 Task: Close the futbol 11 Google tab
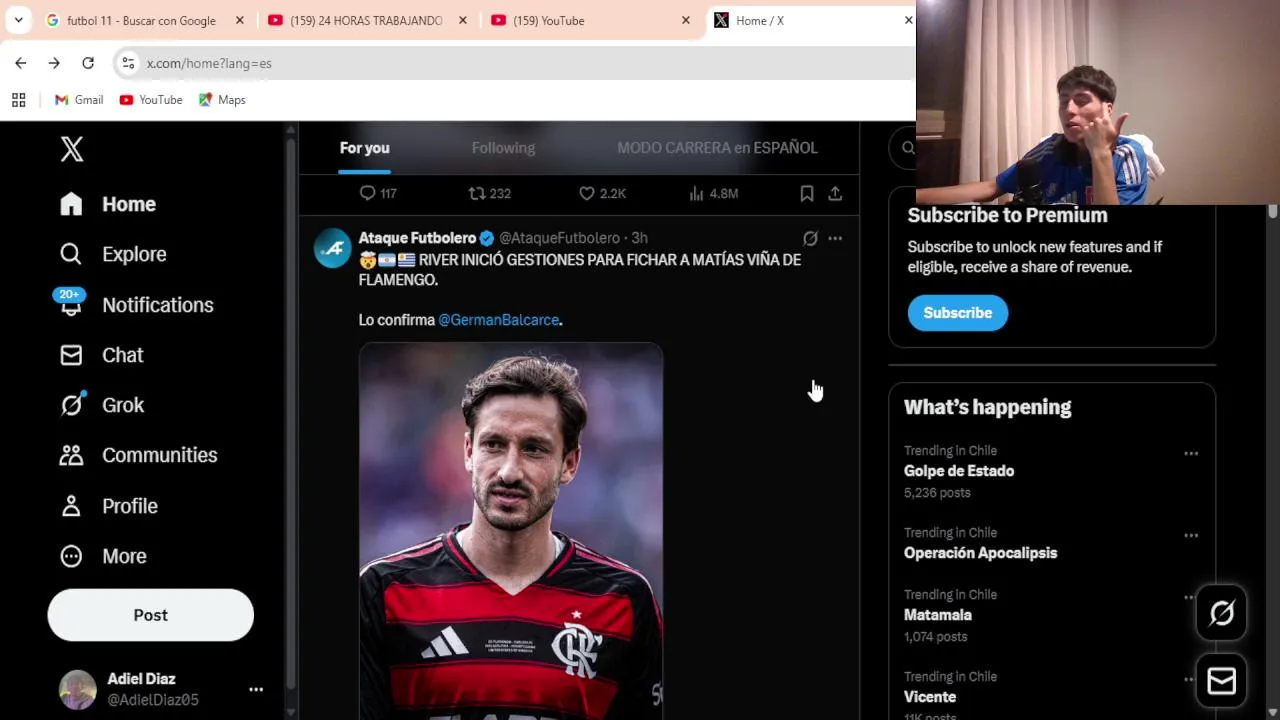(239, 20)
